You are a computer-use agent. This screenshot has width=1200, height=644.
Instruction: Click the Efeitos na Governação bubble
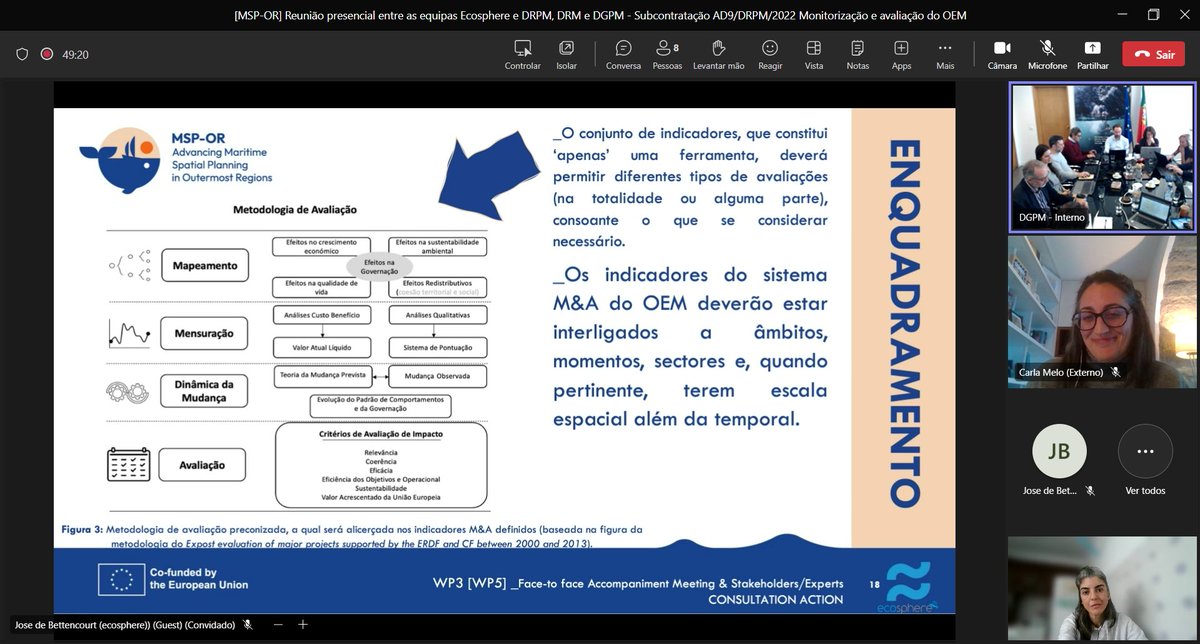[380, 265]
